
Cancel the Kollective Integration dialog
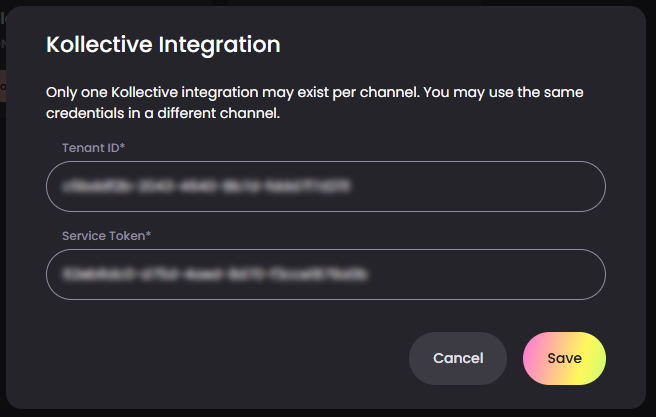coord(458,358)
